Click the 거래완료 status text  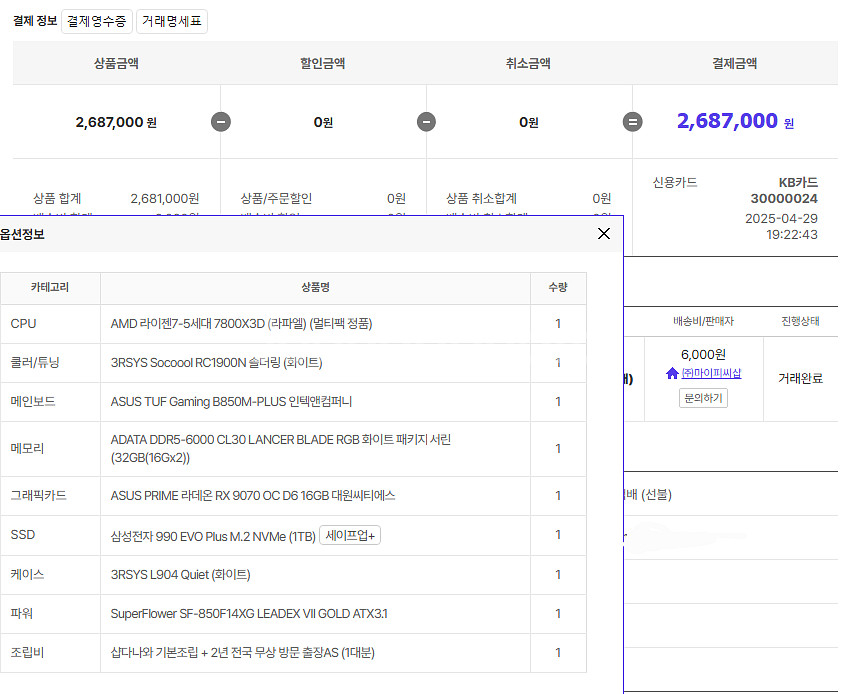tap(800, 378)
